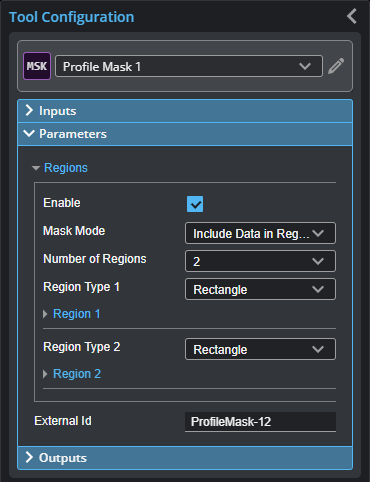
Task: Expand the Inputs section header
Action: [x=185, y=111]
